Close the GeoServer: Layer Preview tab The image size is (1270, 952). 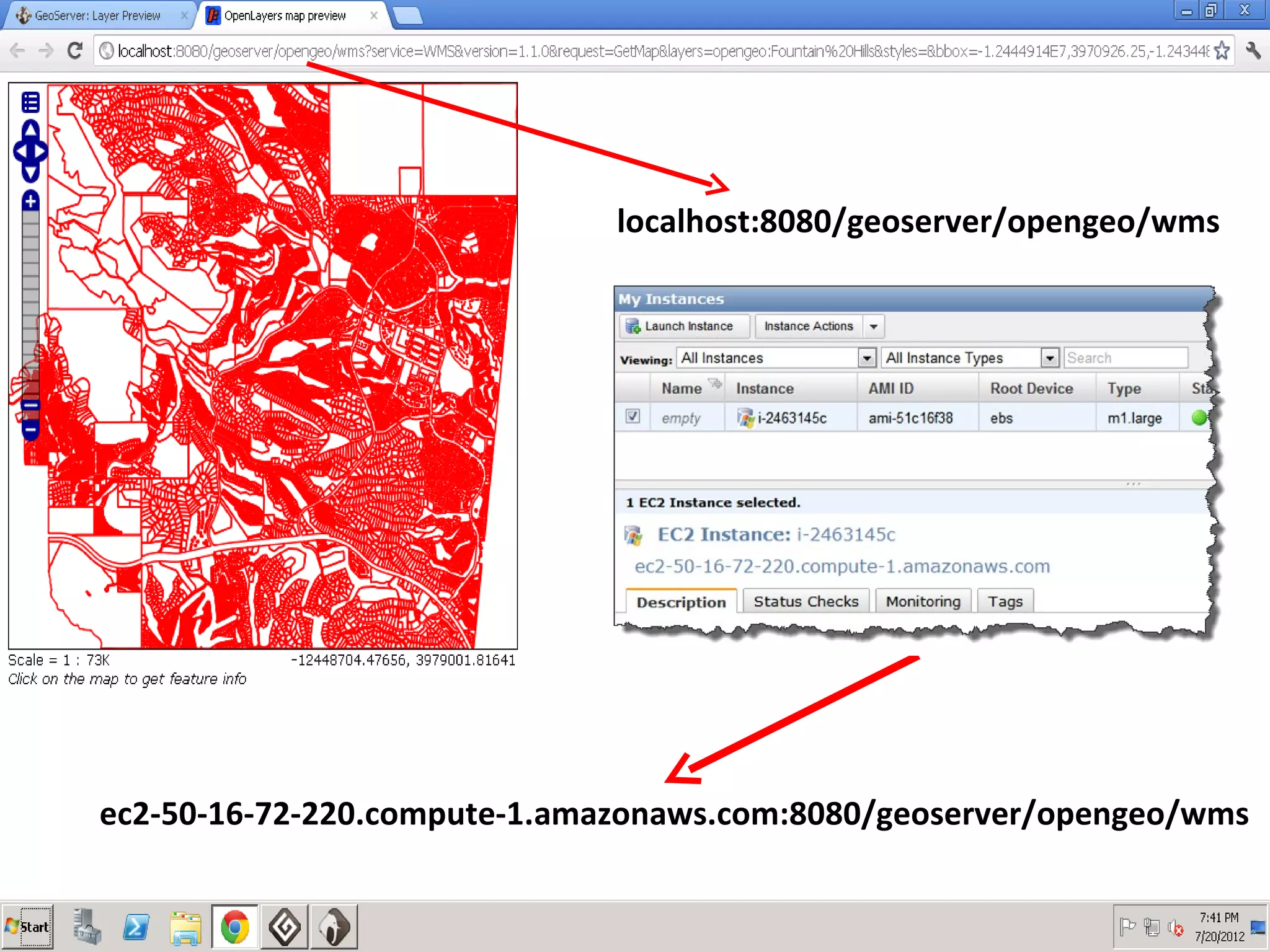[184, 15]
